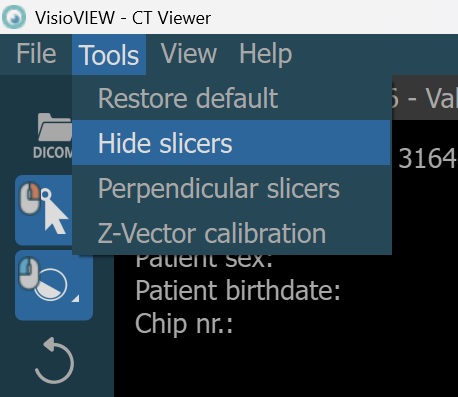Click the Patient birthdate label
Image resolution: width=458 pixels, height=397 pixels.
point(238,290)
